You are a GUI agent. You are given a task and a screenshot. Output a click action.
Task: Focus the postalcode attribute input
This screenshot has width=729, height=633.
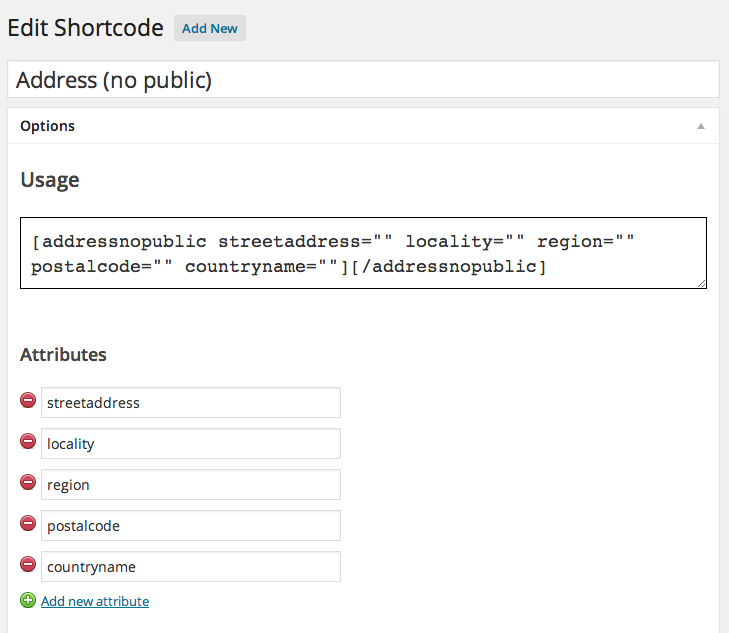(190, 526)
